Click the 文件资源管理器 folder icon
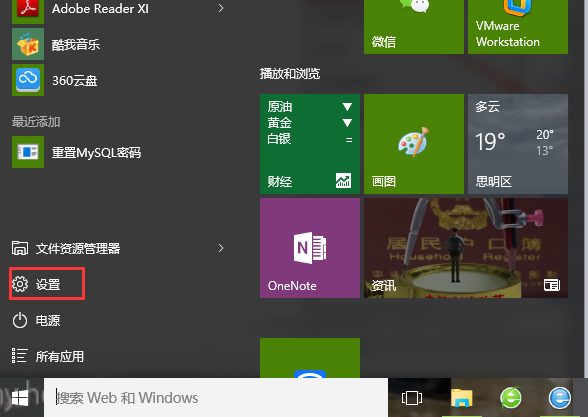588x417 pixels. pos(20,248)
